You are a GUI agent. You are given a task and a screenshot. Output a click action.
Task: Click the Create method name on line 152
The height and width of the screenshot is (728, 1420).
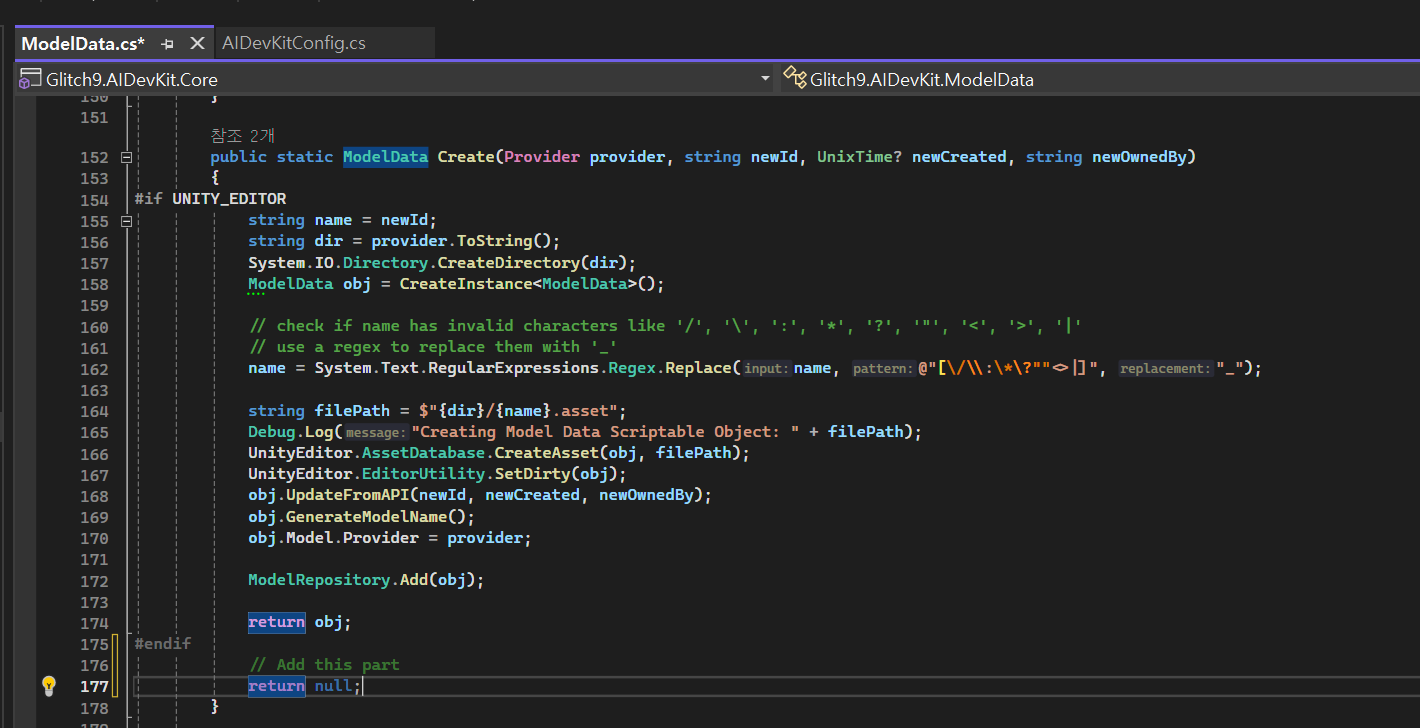tap(466, 157)
